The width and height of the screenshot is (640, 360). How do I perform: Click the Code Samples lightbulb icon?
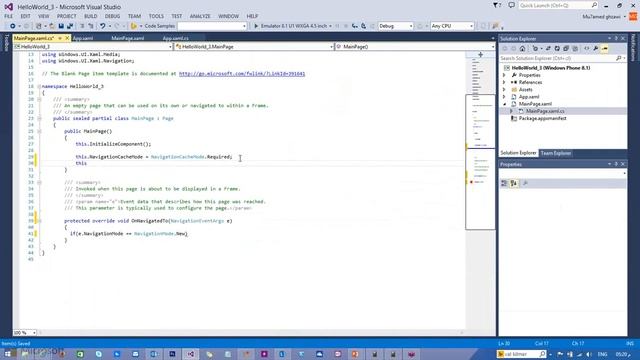(134, 26)
